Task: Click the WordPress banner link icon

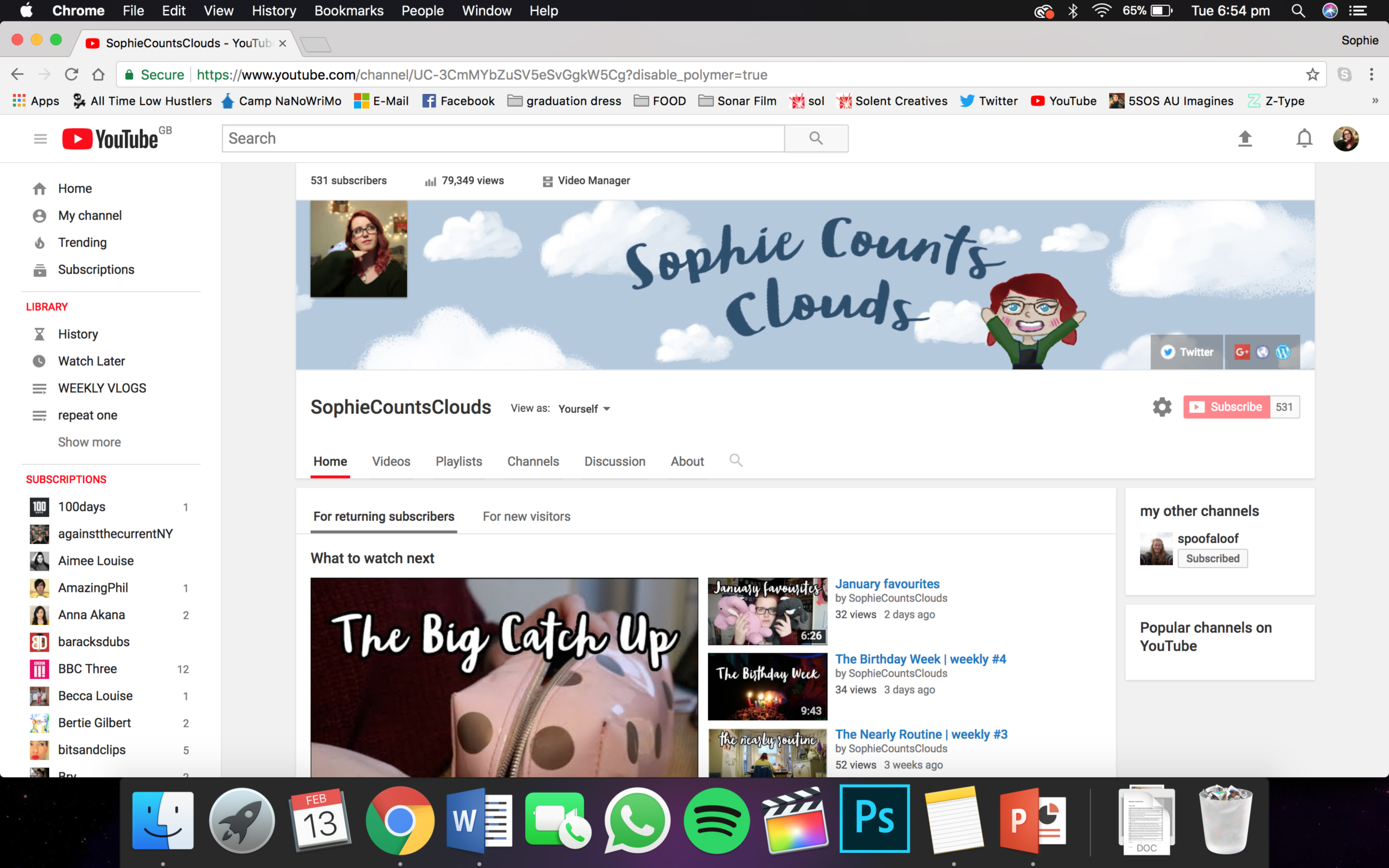Action: [1283, 352]
